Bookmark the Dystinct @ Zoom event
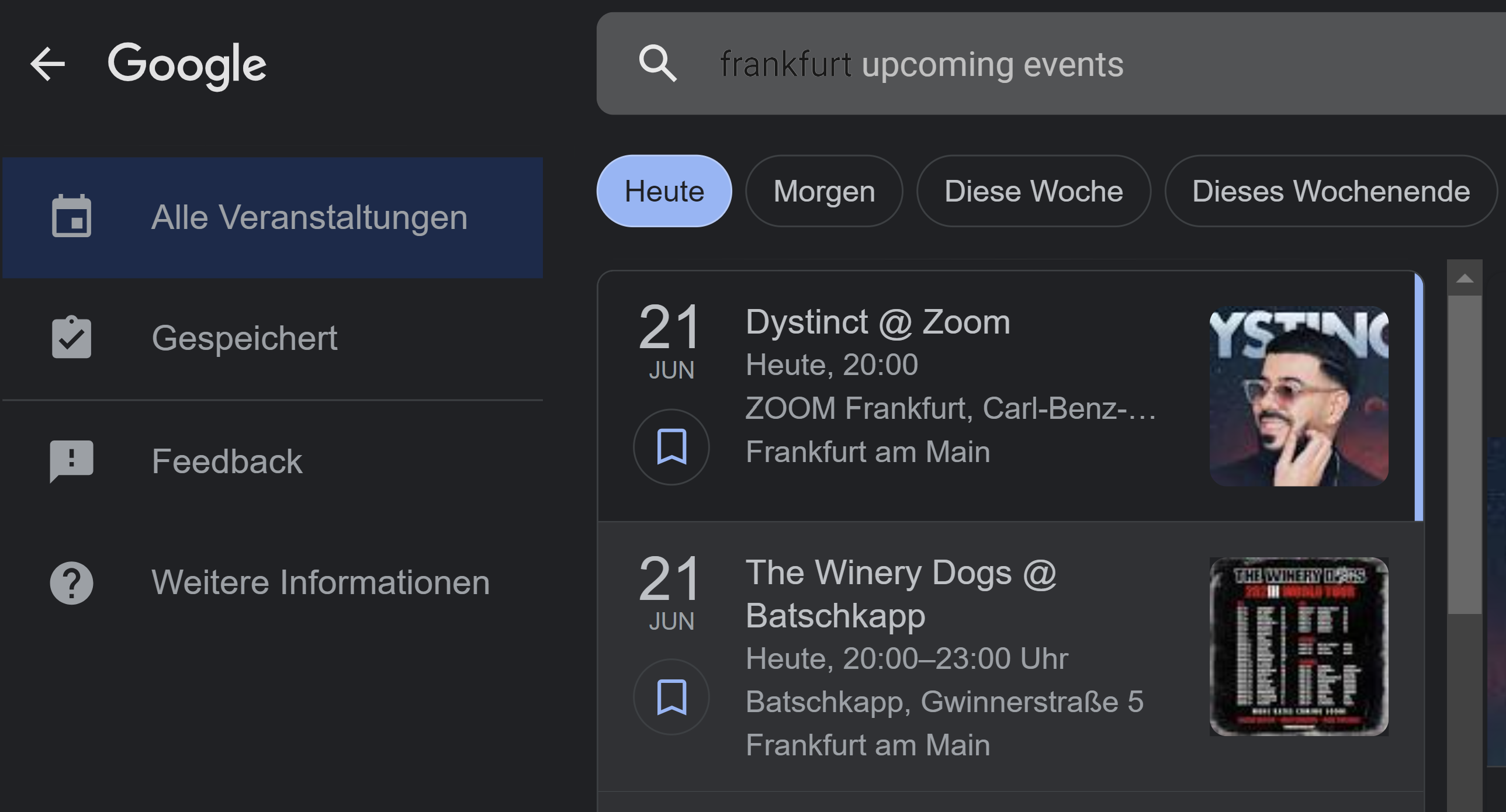1506x812 pixels. coord(671,447)
